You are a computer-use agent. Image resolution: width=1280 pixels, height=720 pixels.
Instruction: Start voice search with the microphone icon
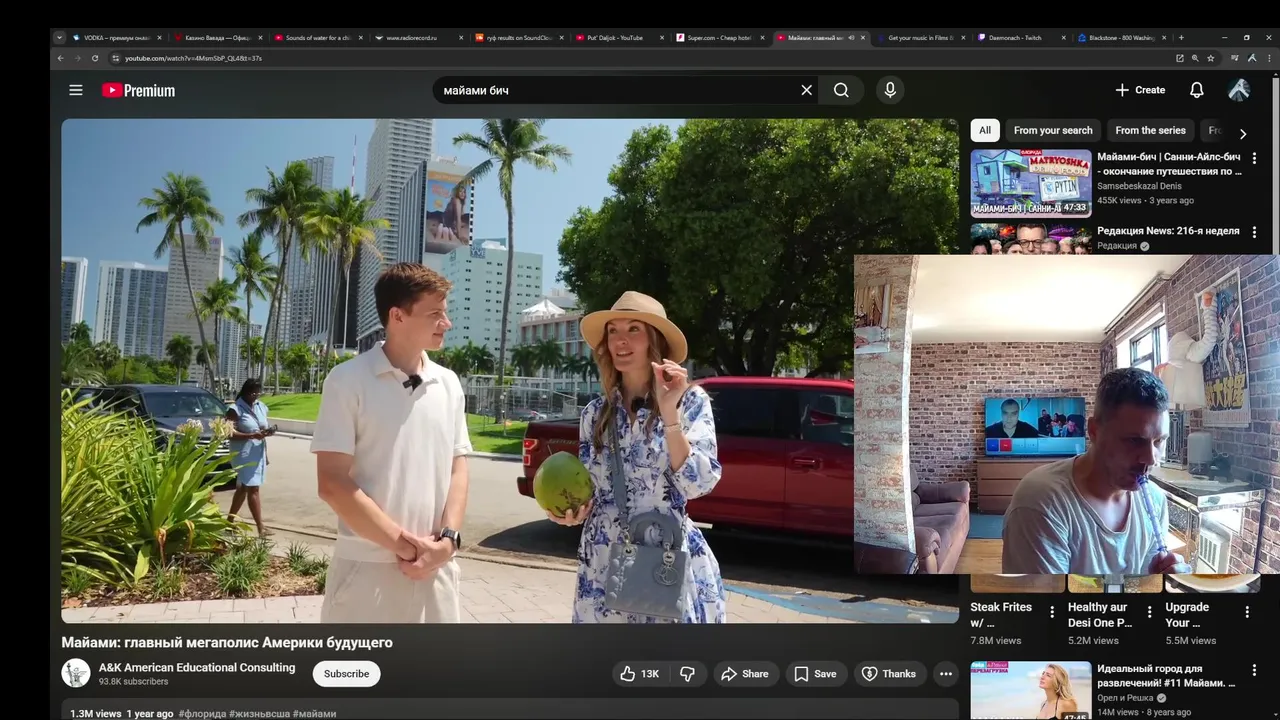[x=890, y=90]
